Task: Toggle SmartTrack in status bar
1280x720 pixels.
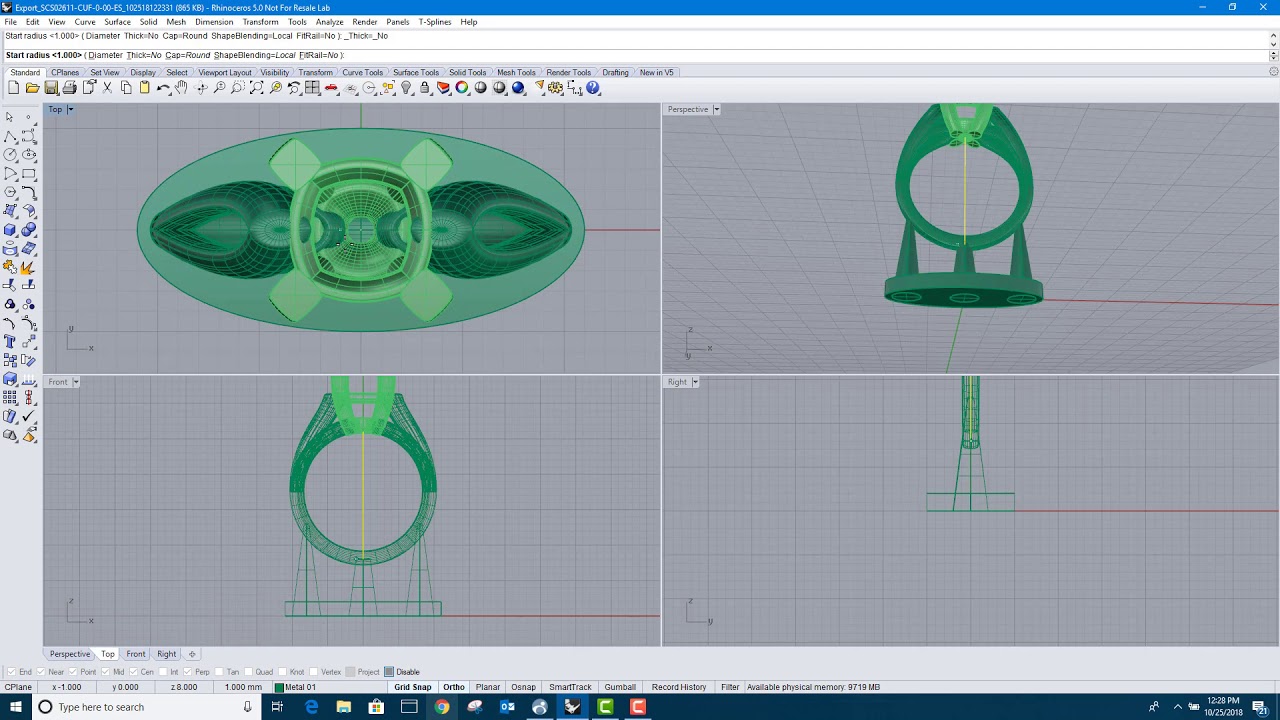Action: tap(570, 687)
